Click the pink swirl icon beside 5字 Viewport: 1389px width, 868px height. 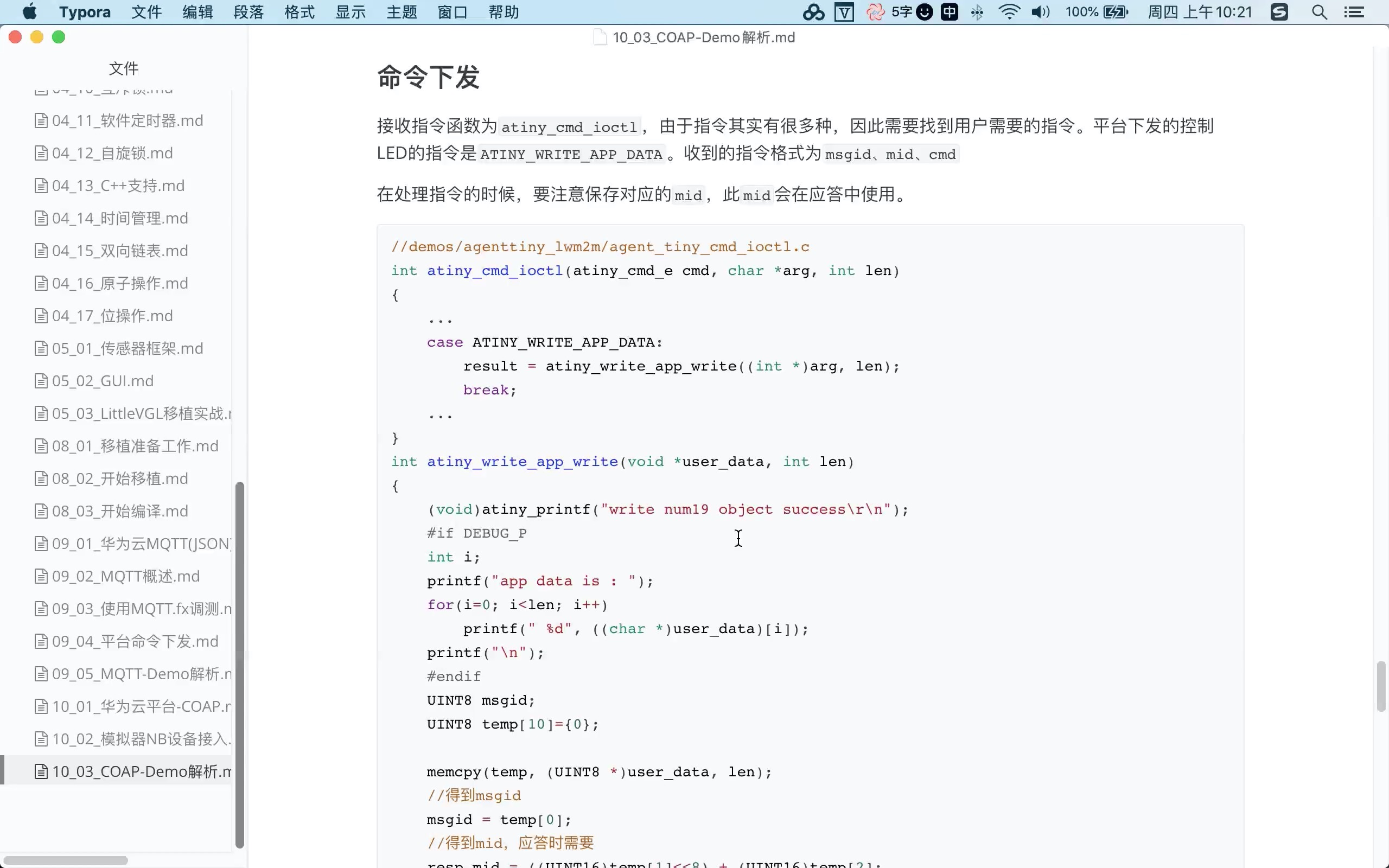click(x=875, y=12)
